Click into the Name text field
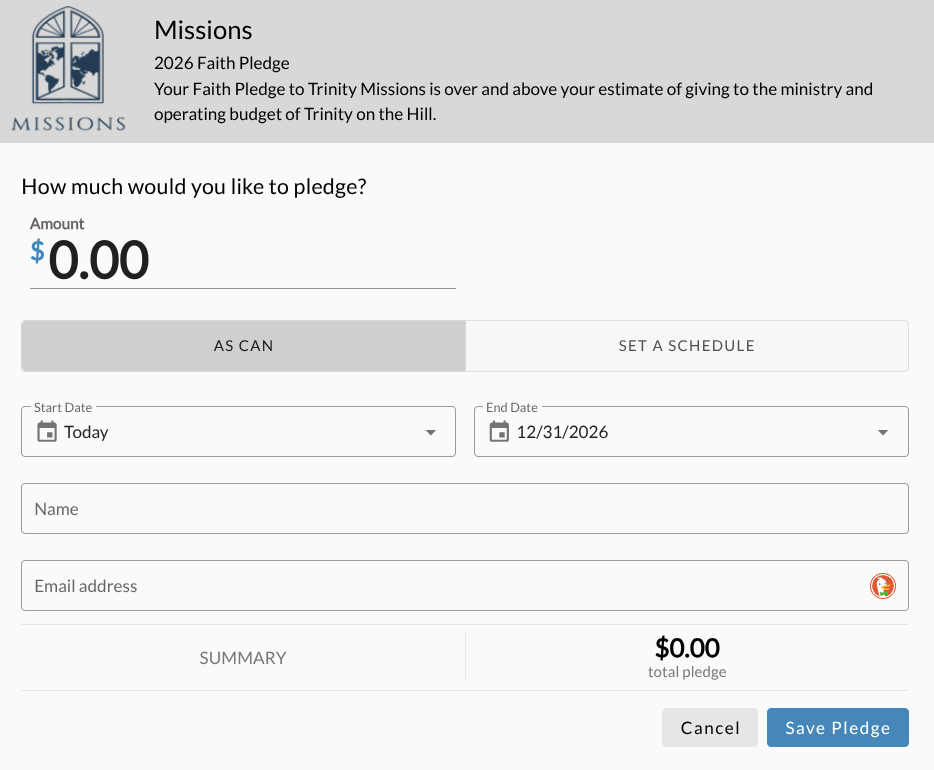934x770 pixels. pyautogui.click(x=464, y=509)
